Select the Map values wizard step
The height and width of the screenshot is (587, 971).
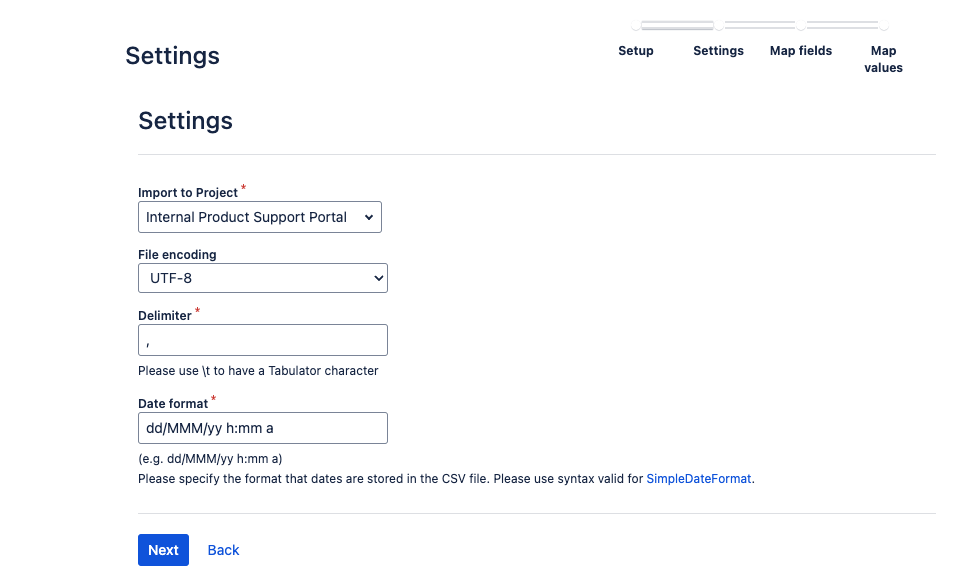(883, 58)
